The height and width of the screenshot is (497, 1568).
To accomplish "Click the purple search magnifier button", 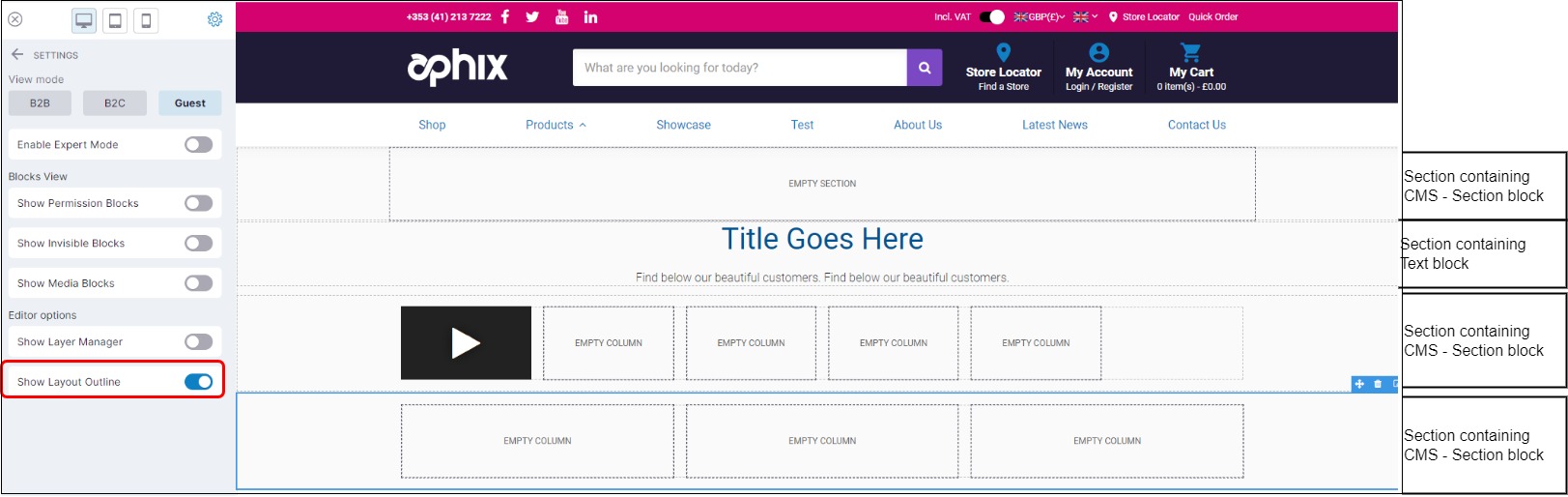I will 924,68.
